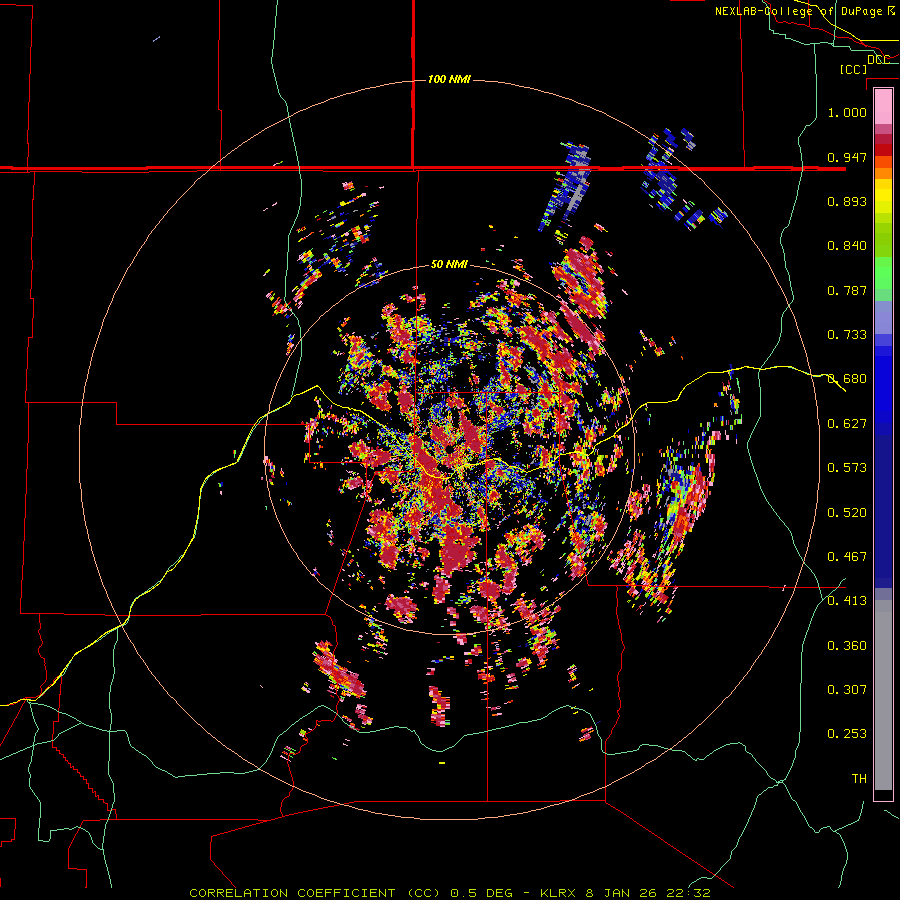Select the 0.893 color scale label

coord(847,201)
